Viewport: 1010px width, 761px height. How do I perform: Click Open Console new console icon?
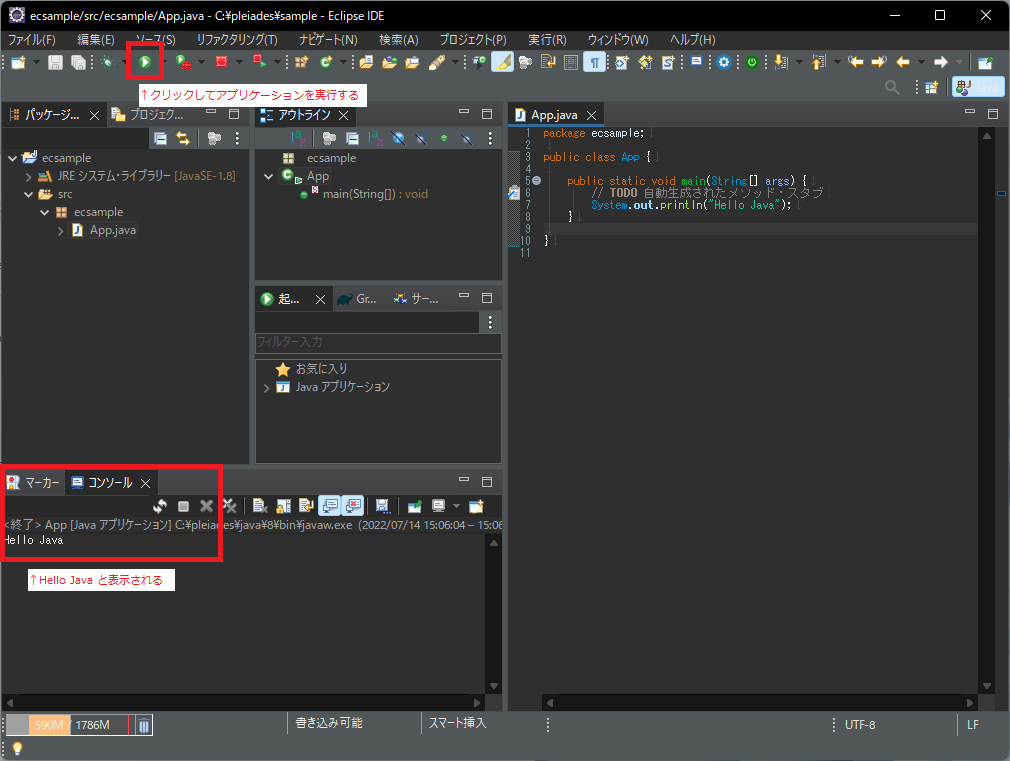point(476,506)
